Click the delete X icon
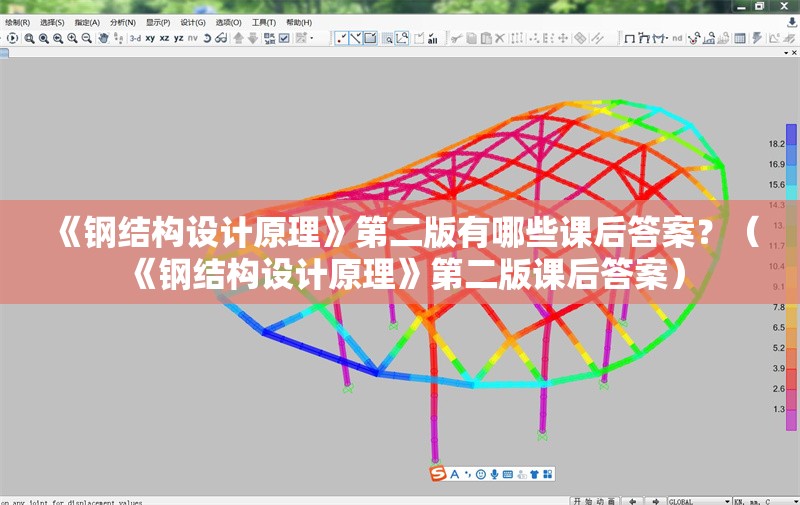Screen dimensions: 800x505 pyautogui.click(x=500, y=38)
